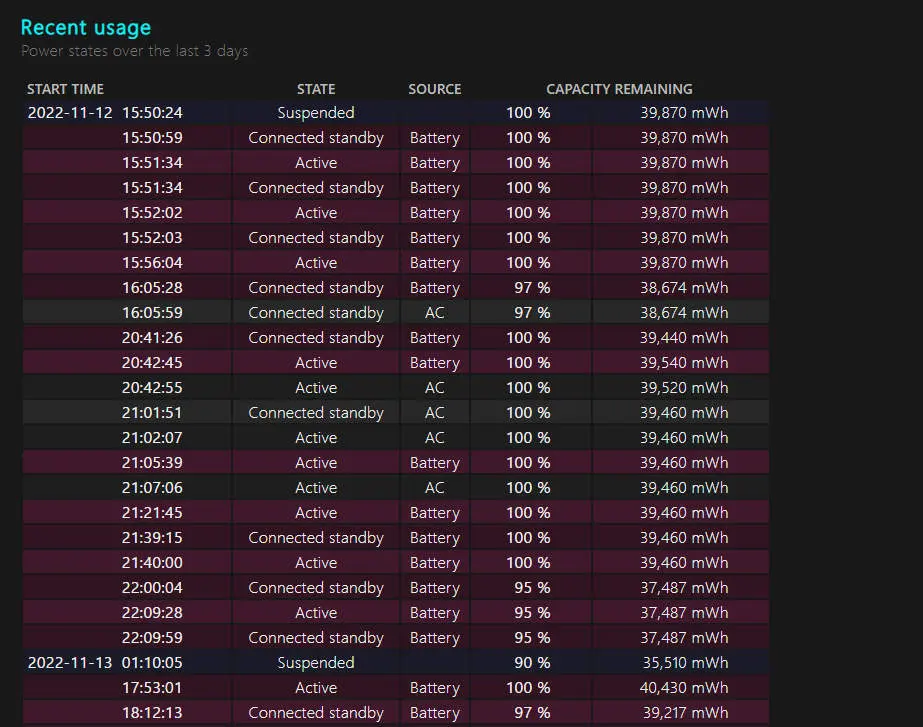Screen dimensions: 923x727
Task: Click the 39,540 mWh capacity value
Action: [x=684, y=363]
